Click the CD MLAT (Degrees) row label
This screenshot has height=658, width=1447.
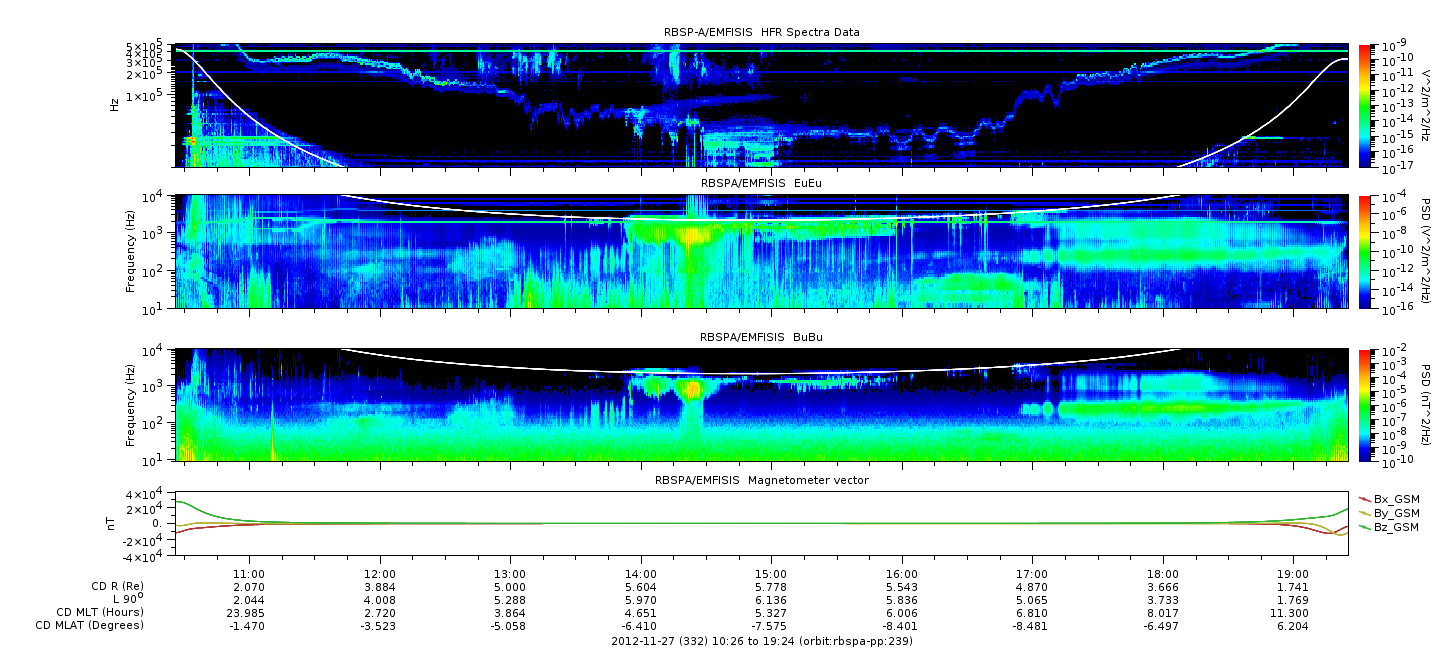coord(92,625)
